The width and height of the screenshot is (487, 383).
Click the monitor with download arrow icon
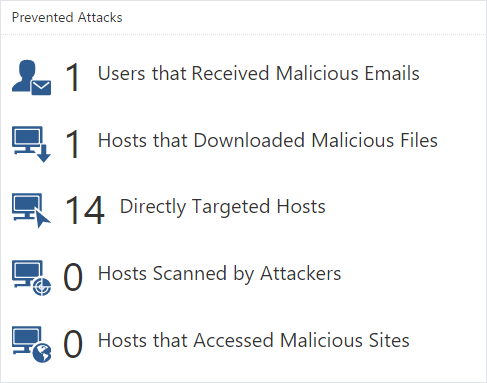[x=31, y=144]
